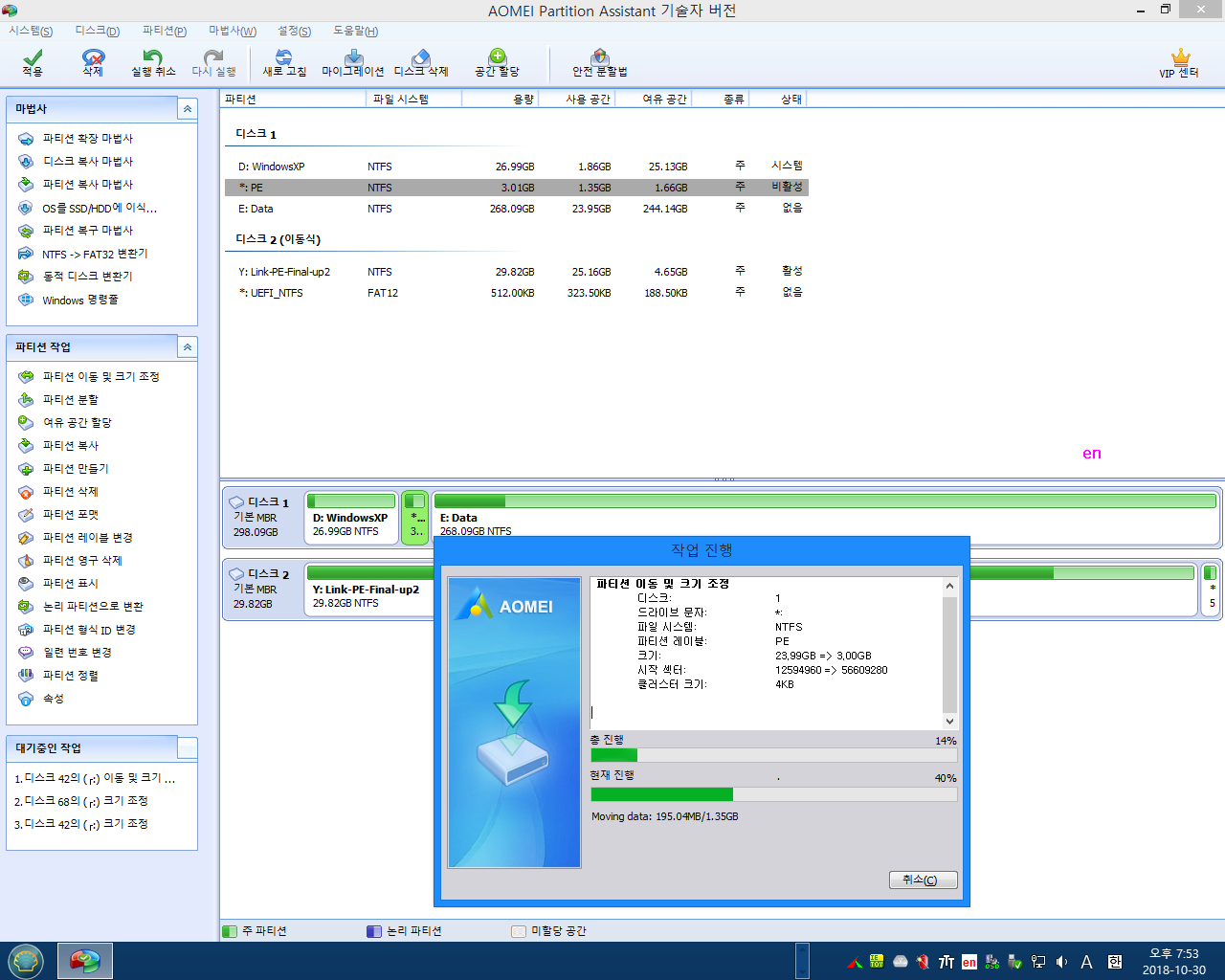Open the 마이그레이션 migration tool icon
Screen dimensions: 1225x980
coord(353,63)
